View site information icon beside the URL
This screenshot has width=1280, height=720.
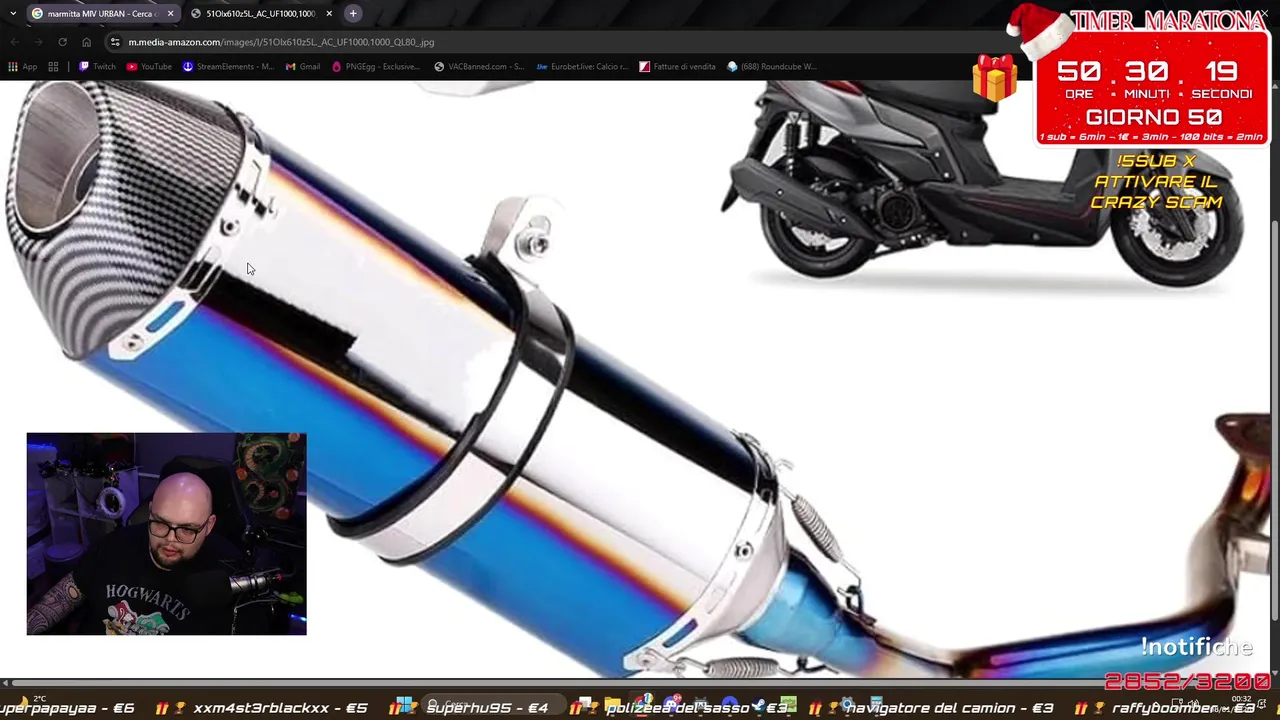pyautogui.click(x=115, y=42)
